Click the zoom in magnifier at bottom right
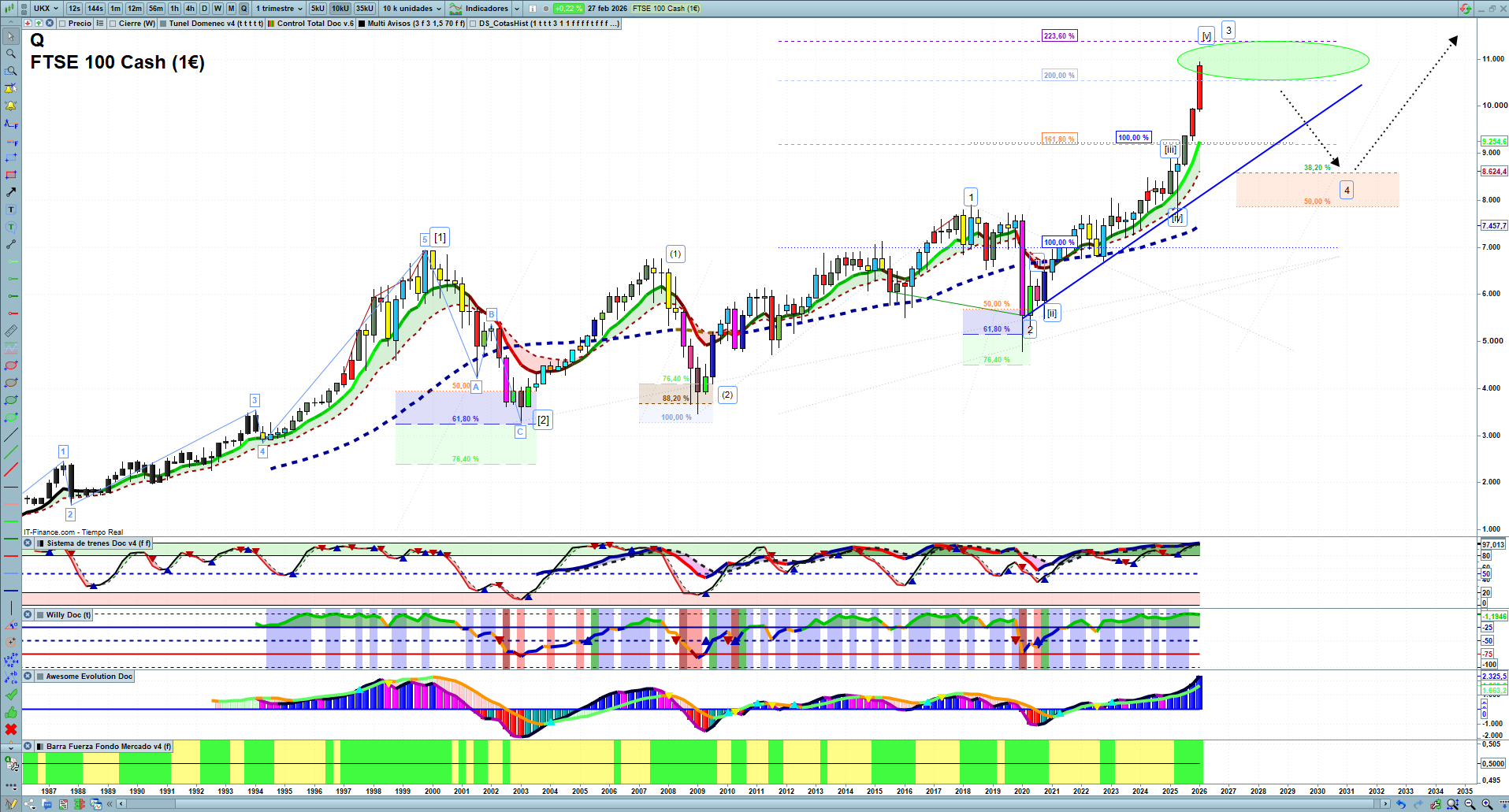1509x812 pixels. [1487, 804]
